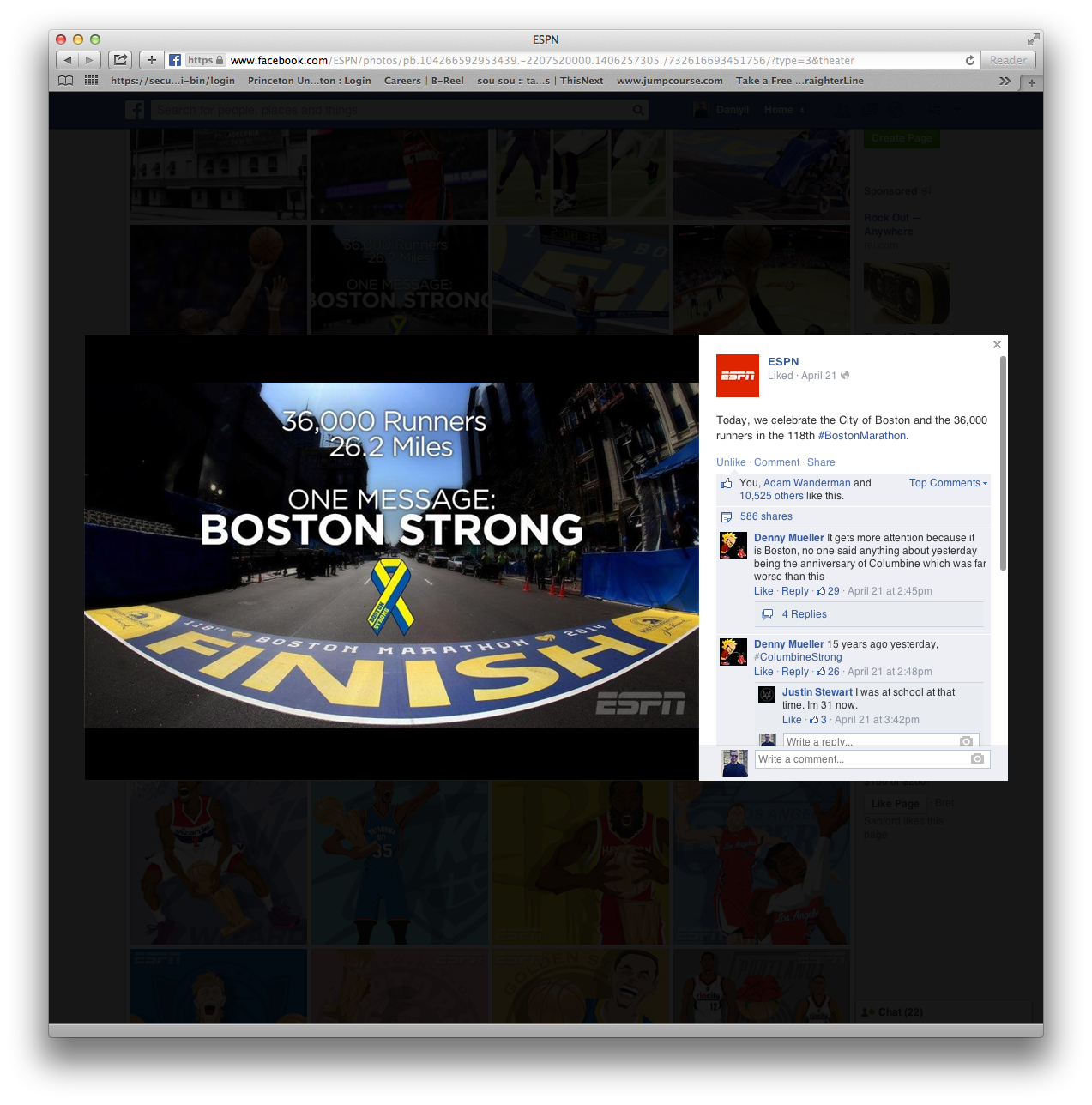Viewport: 1092px width, 1105px height.
Task: Open the 'Take a Free ...raighterLine' bookmark
Action: click(799, 81)
